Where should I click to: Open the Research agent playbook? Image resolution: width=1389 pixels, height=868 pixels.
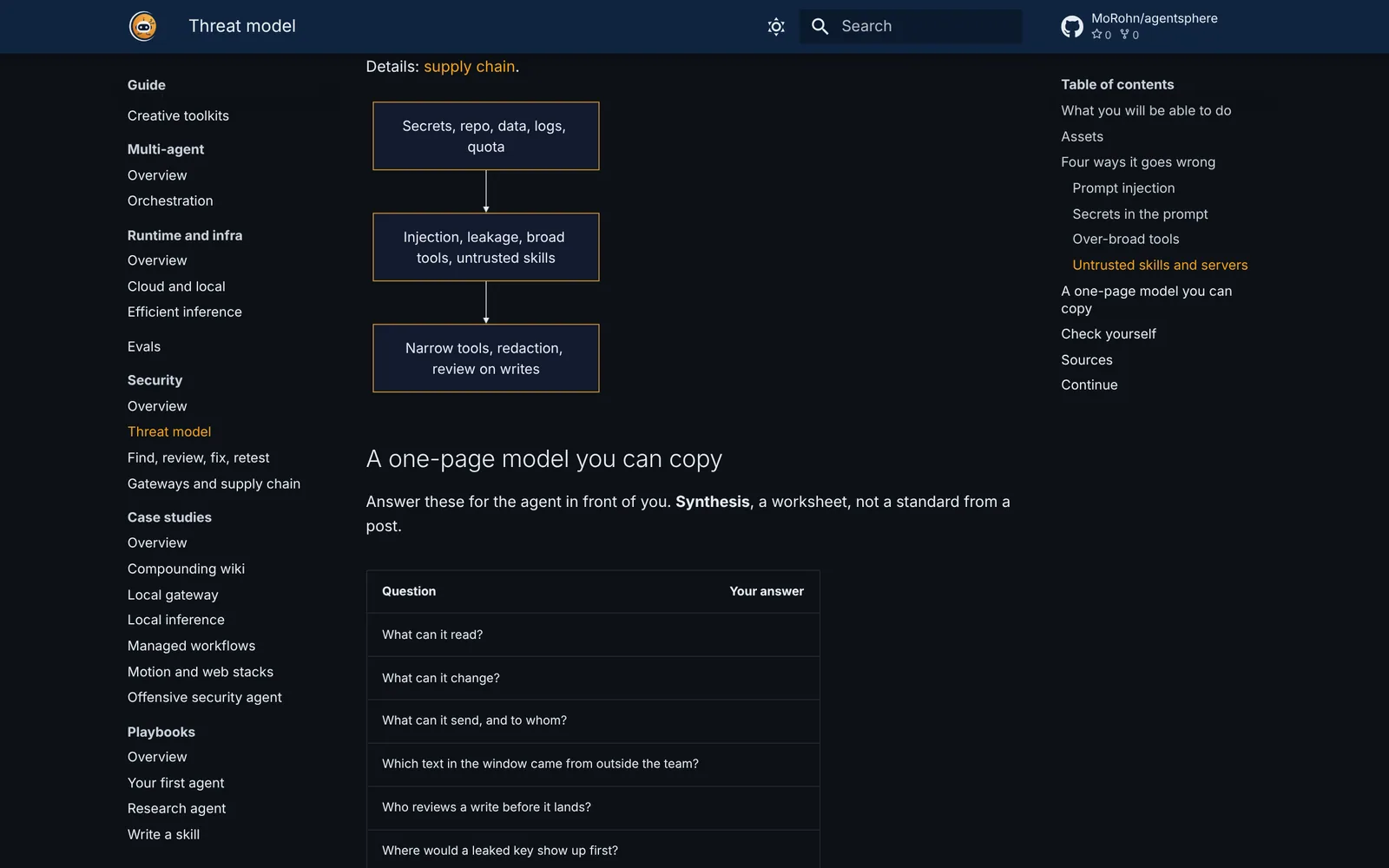(177, 808)
